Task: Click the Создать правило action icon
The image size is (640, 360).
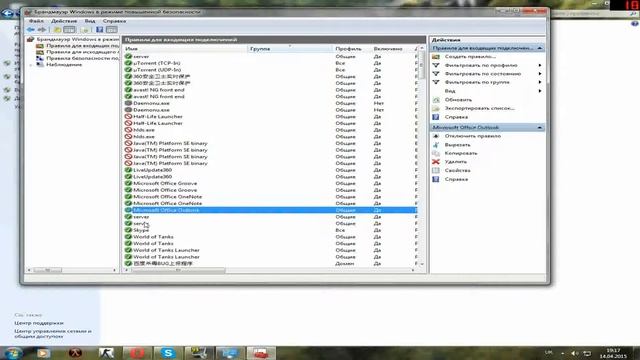Action: pos(436,57)
